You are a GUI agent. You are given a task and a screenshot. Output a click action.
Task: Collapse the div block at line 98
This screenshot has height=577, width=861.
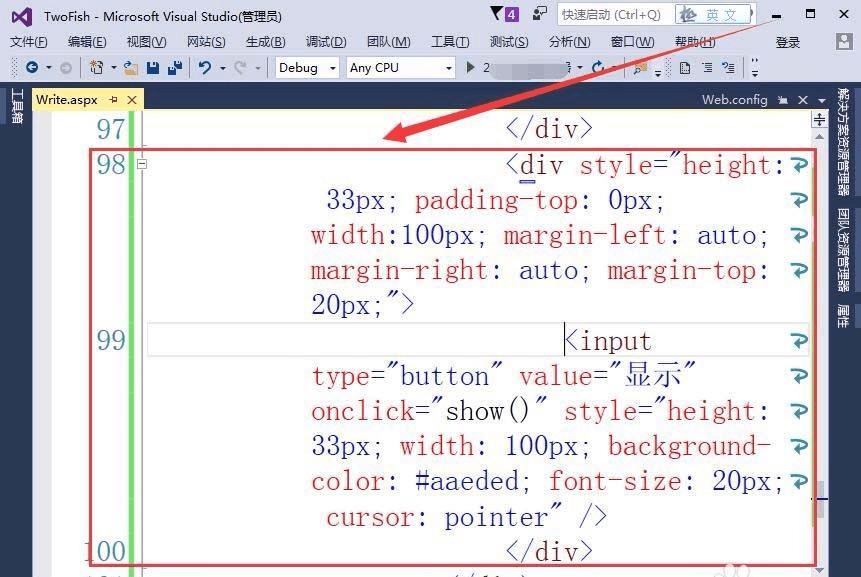pos(142,164)
